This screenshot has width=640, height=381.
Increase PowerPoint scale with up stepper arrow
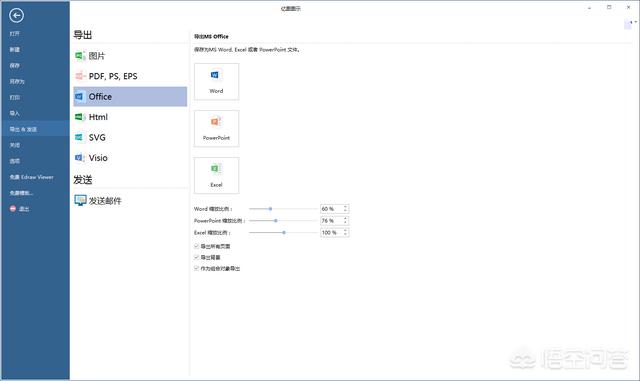(346, 218)
